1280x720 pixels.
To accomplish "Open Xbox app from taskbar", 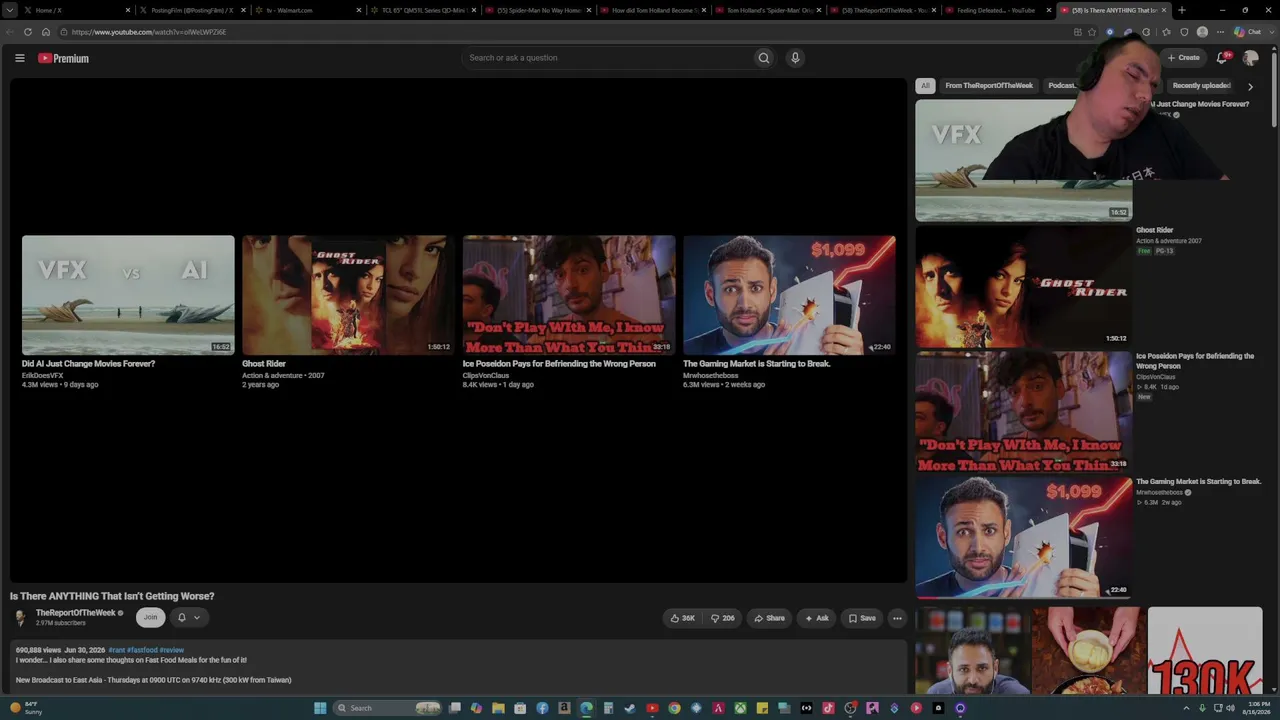I will click(740, 708).
